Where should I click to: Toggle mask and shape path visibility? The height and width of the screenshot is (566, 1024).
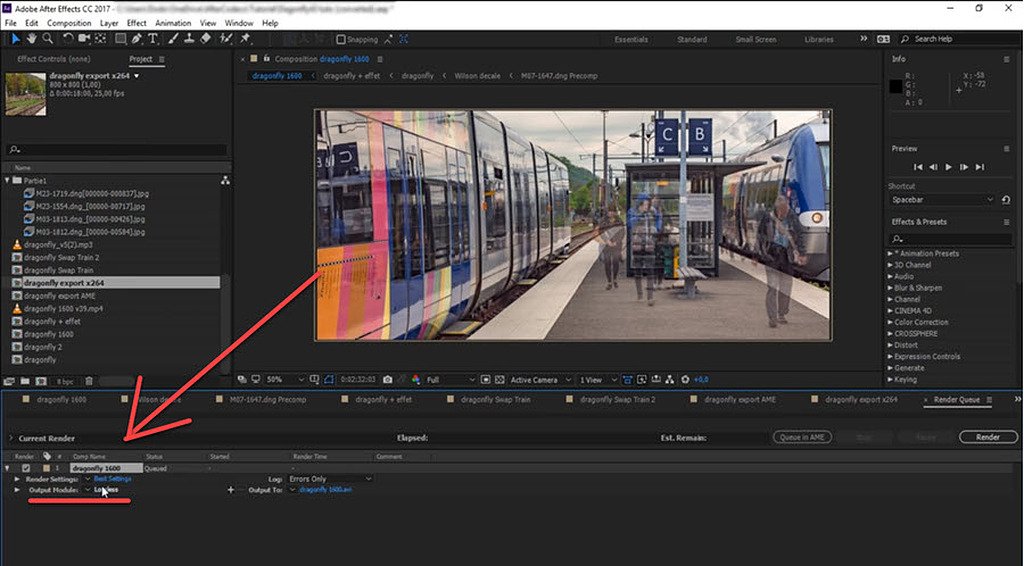point(328,379)
